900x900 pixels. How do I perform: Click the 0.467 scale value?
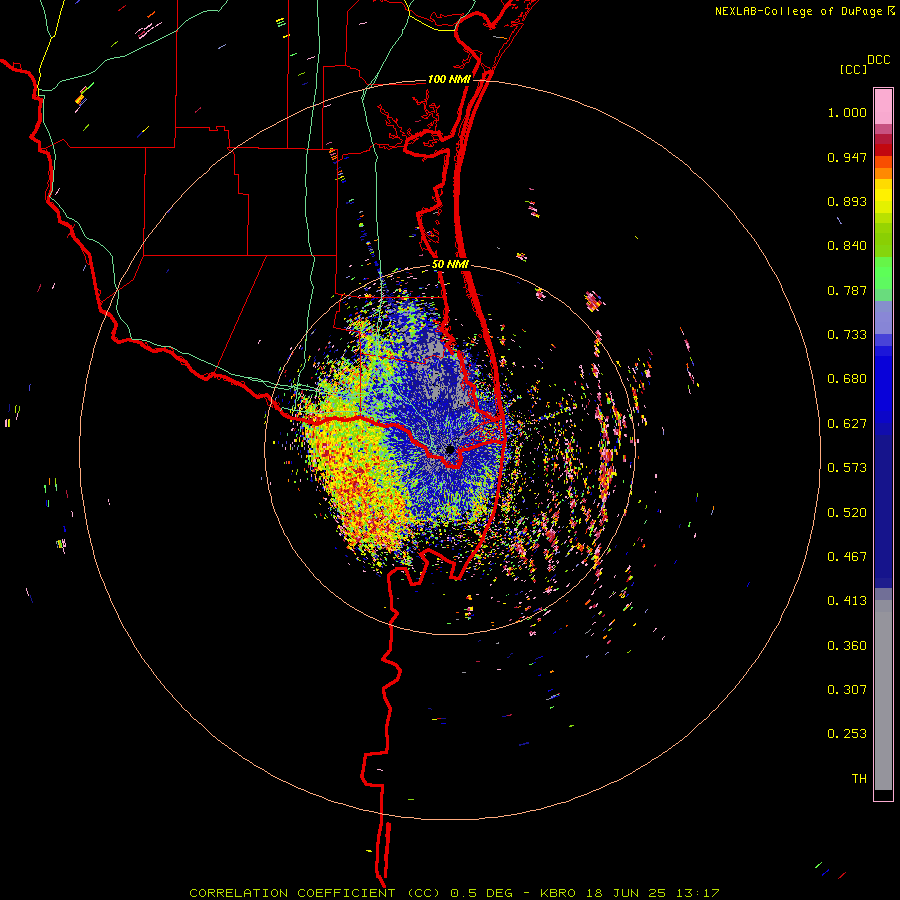coord(847,557)
